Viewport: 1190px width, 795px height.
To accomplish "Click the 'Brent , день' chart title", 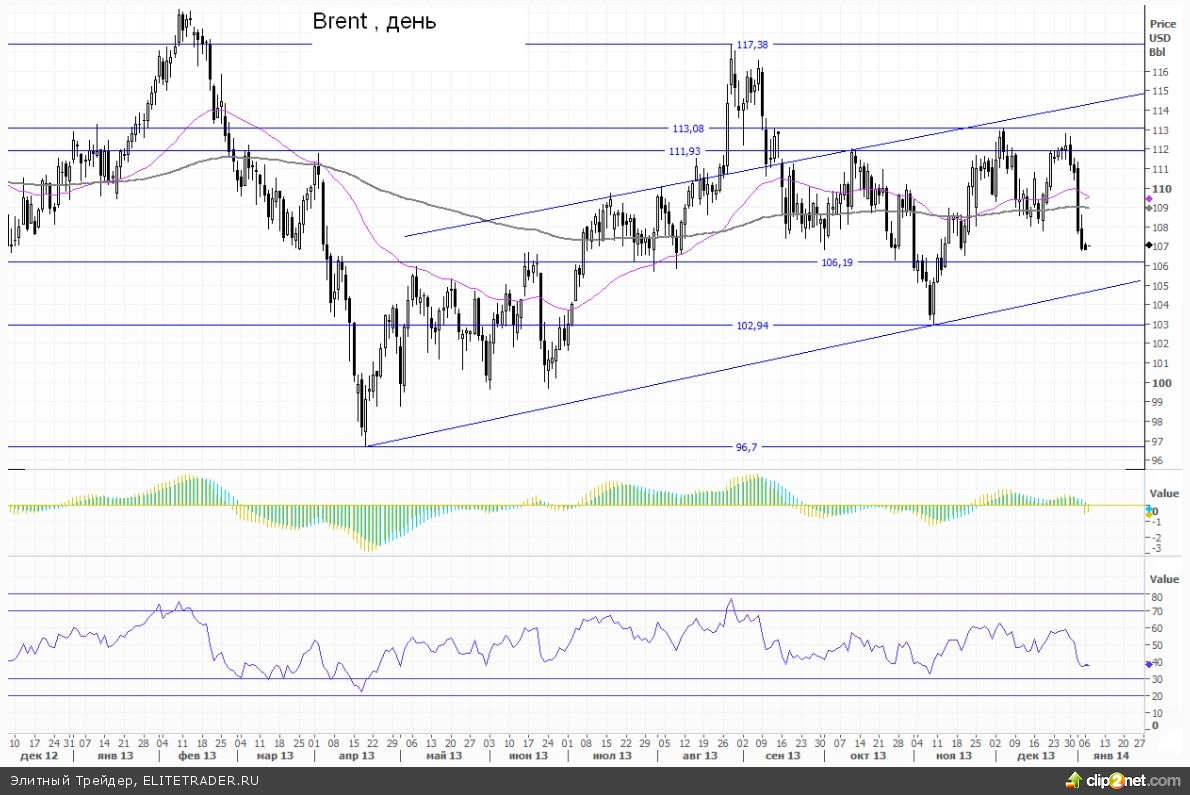I will [x=374, y=21].
